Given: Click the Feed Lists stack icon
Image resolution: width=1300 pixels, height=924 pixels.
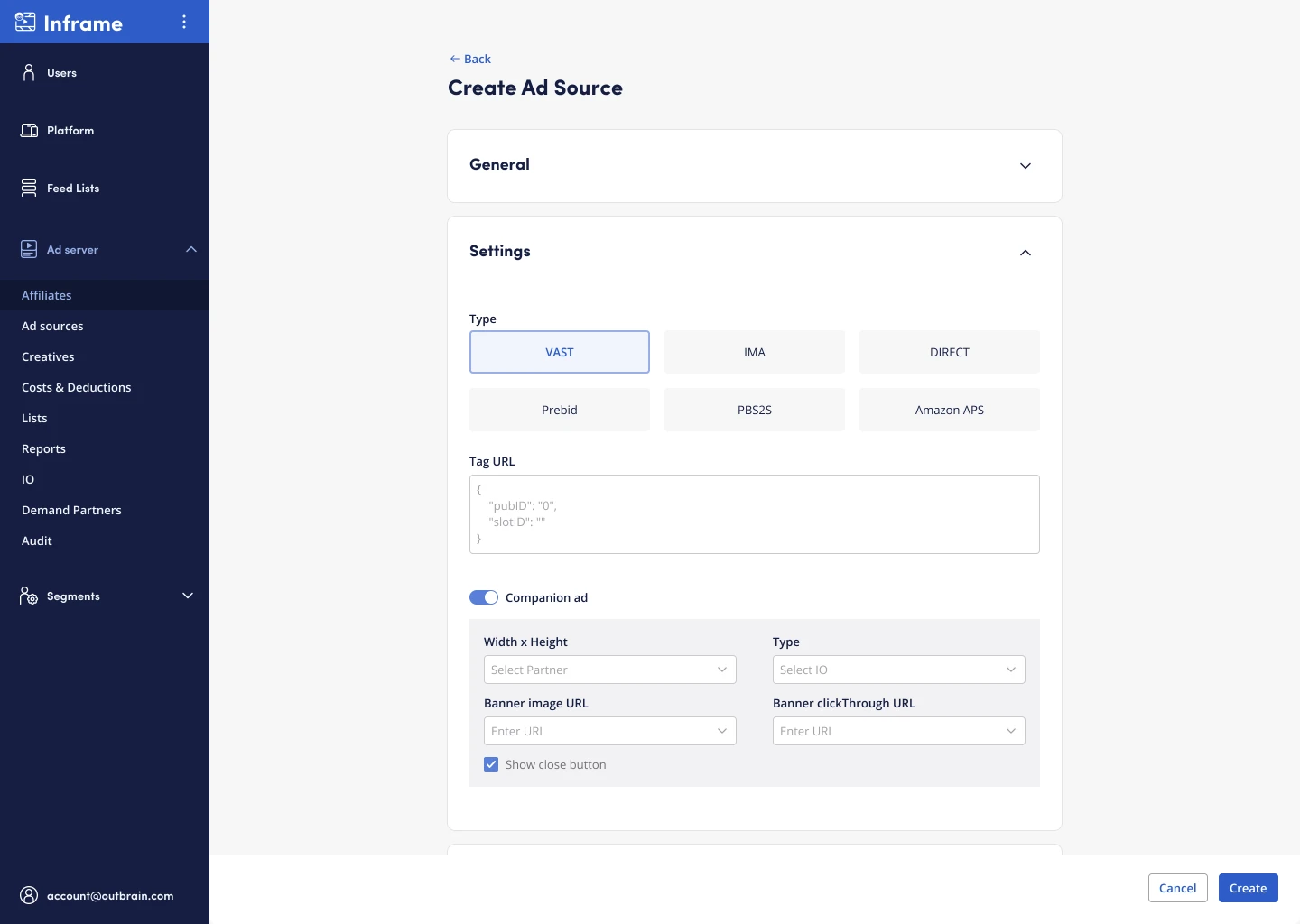Looking at the screenshot, I should 29,188.
